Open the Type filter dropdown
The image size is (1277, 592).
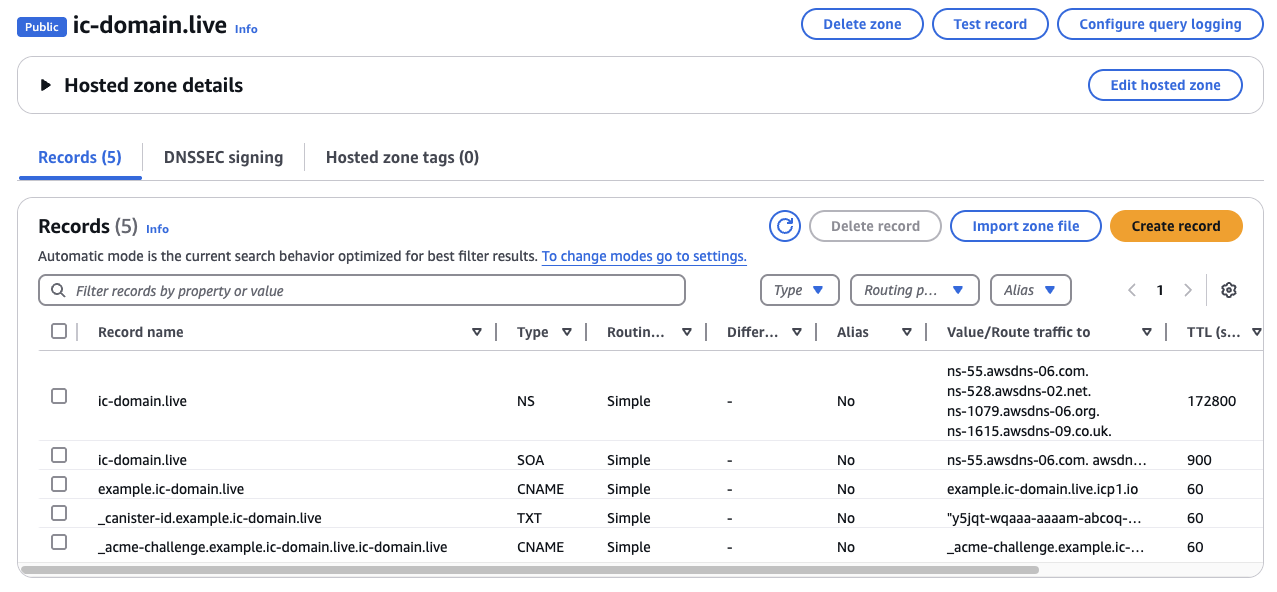pos(799,290)
